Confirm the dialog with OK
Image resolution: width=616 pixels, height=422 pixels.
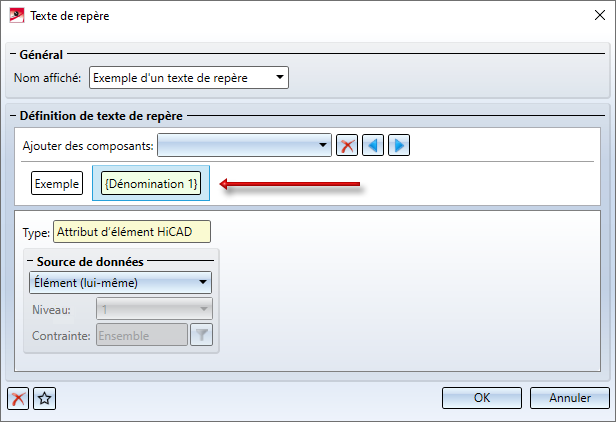click(482, 398)
